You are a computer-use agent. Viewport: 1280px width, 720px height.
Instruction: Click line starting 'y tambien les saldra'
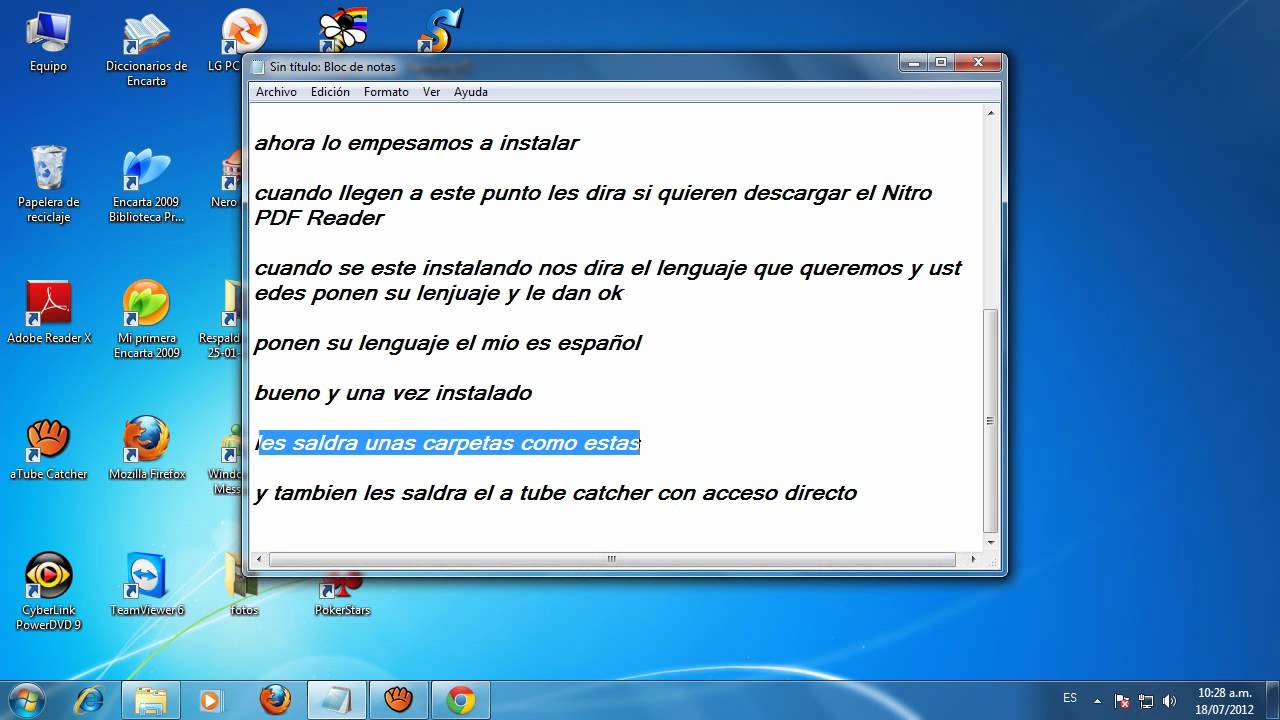555,493
